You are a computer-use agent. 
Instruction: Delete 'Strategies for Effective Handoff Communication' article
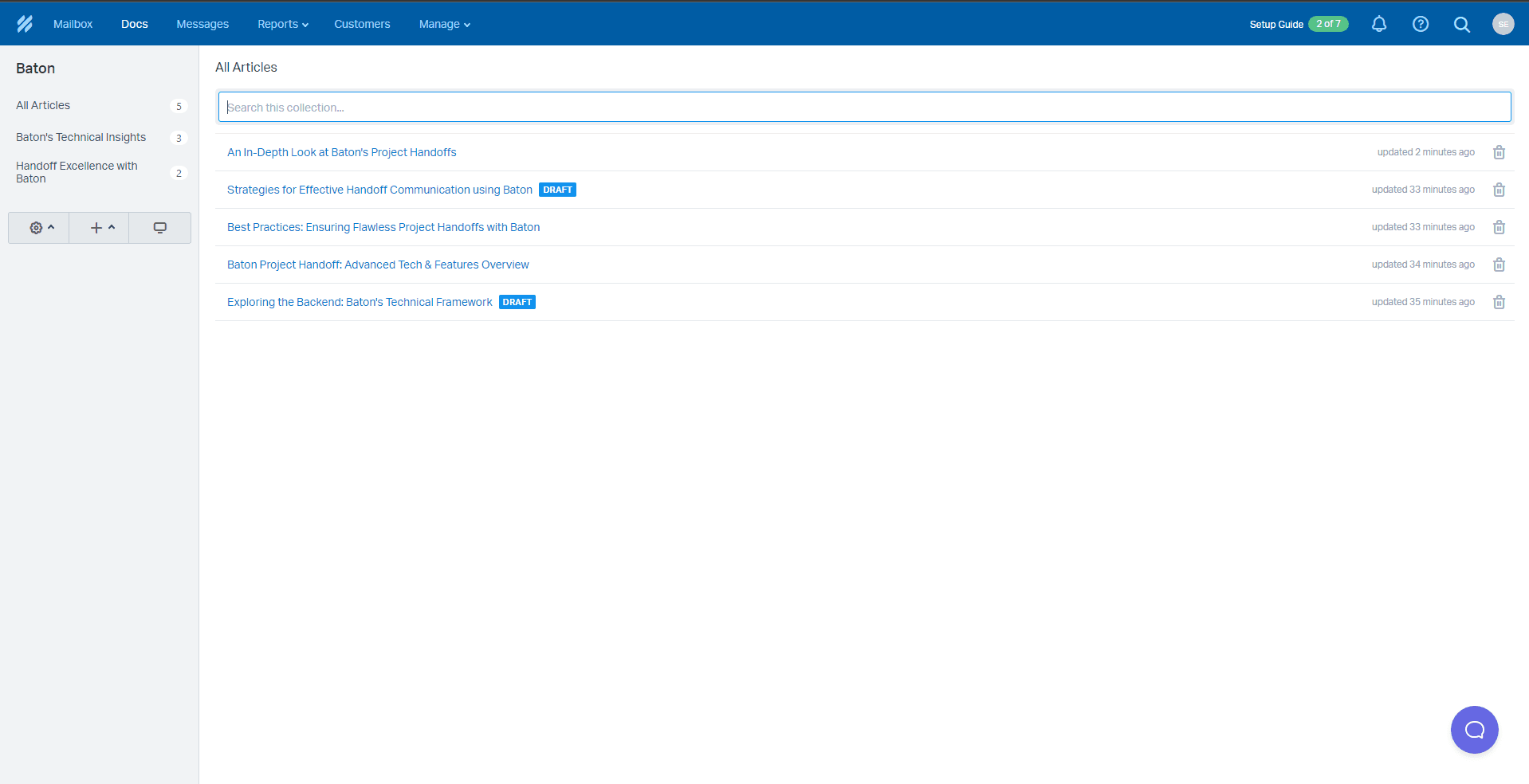click(x=1499, y=190)
